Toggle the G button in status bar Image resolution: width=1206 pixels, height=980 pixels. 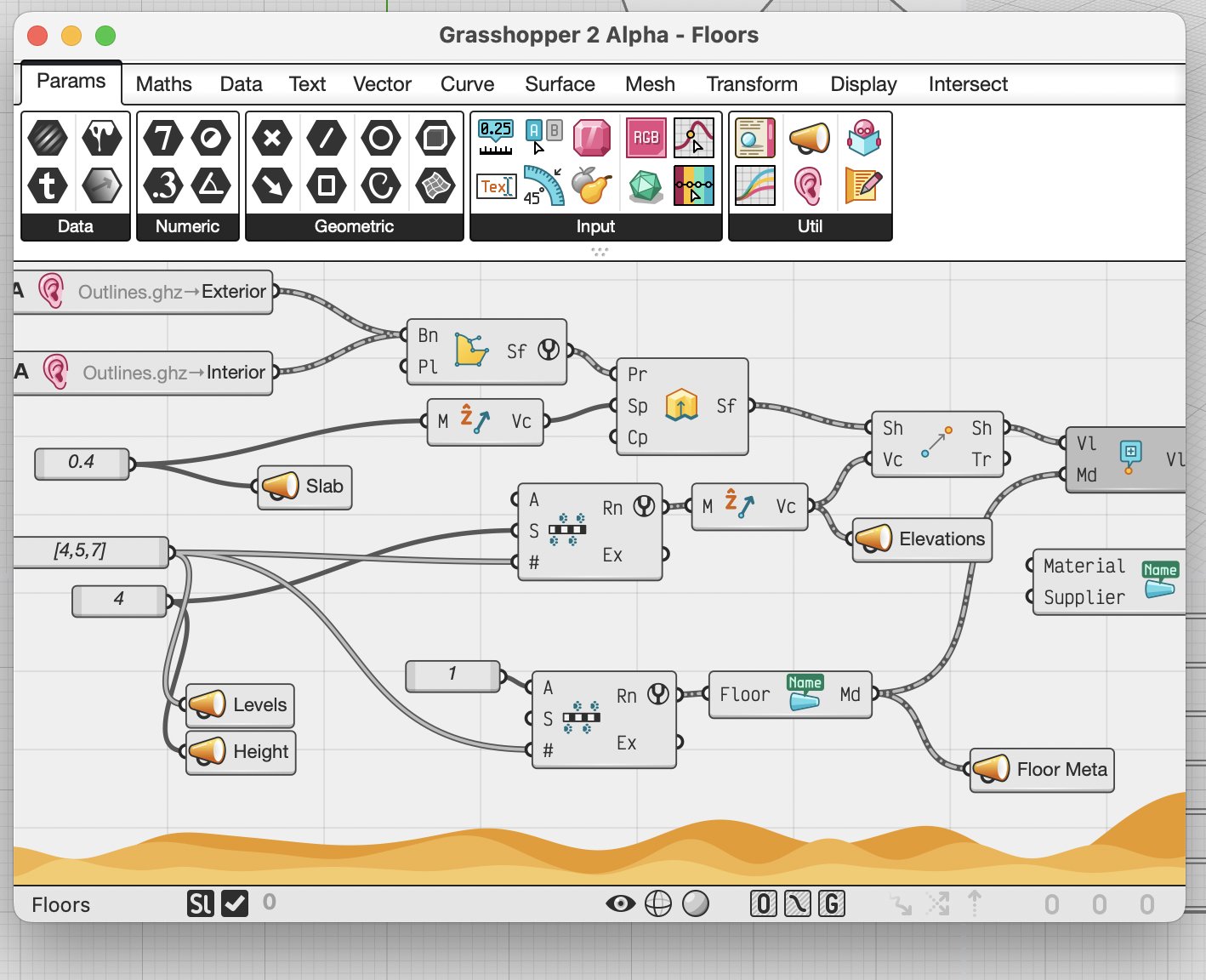(x=832, y=903)
